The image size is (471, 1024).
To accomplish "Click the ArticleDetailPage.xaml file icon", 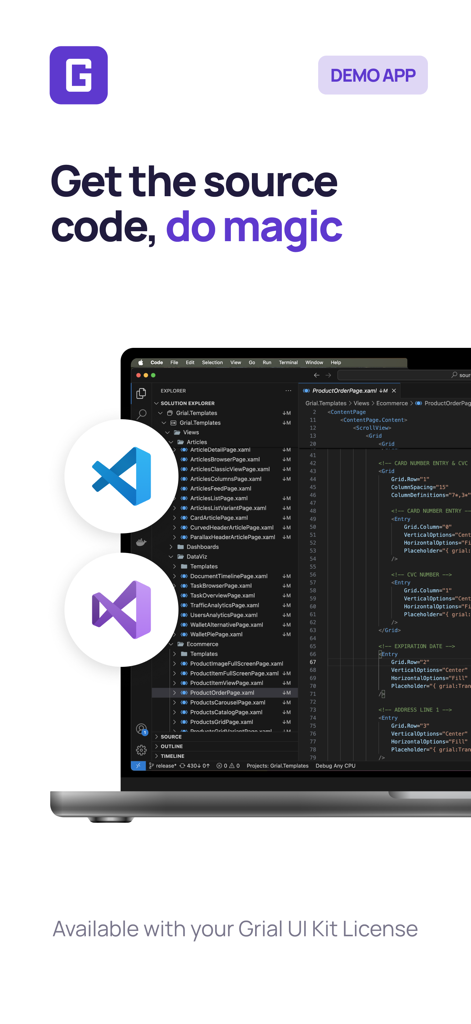I will (184, 449).
